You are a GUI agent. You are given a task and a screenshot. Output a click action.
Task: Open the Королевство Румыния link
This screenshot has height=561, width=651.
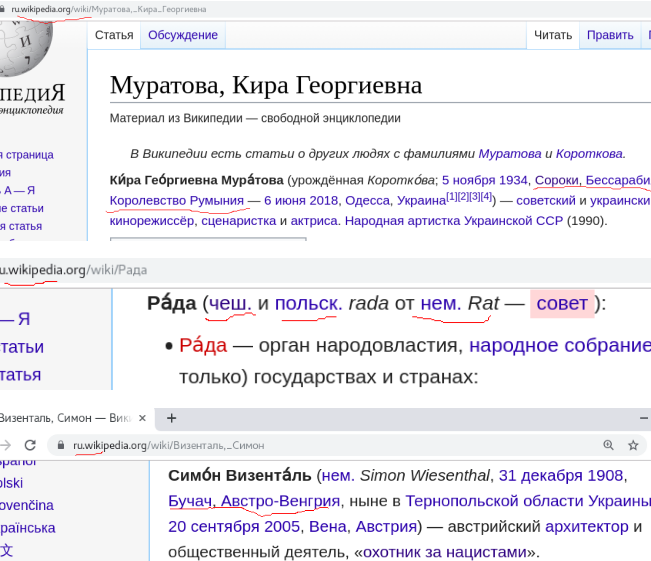click(176, 200)
